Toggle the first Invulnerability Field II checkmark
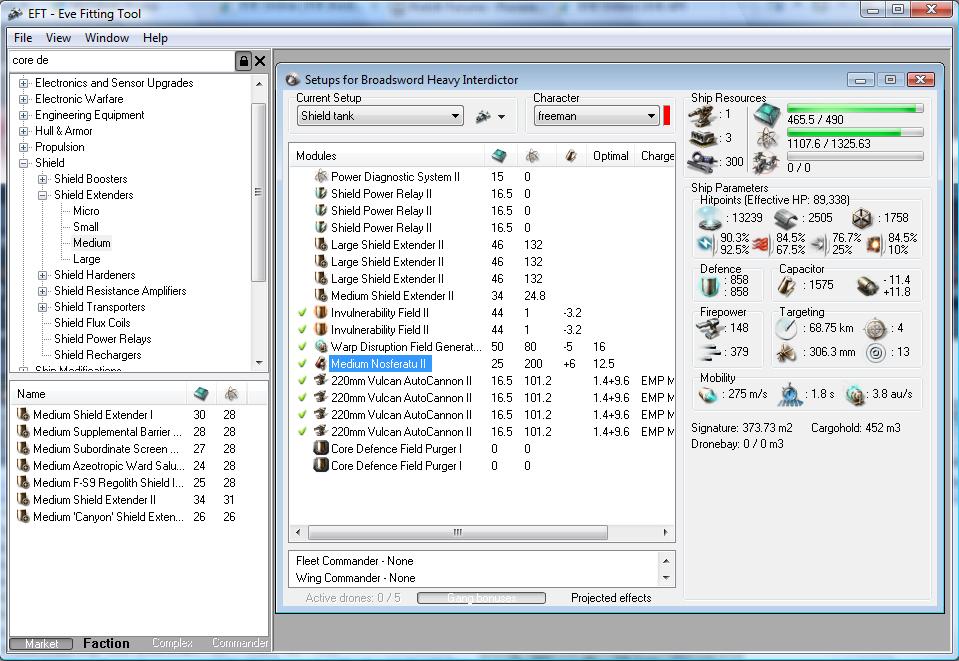The height and width of the screenshot is (661, 959). tap(302, 313)
